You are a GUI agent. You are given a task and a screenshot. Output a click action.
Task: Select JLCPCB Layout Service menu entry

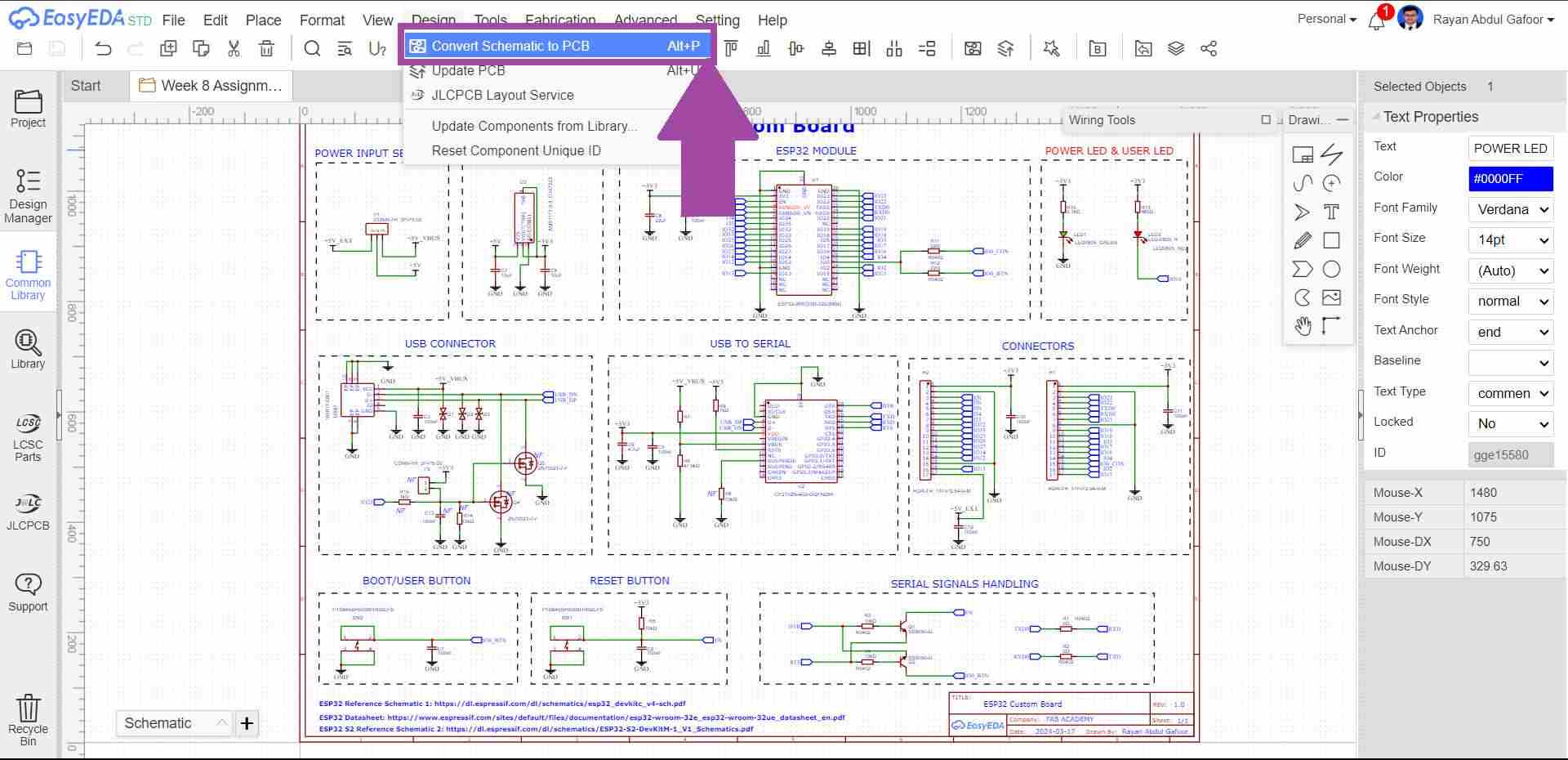pyautogui.click(x=502, y=95)
